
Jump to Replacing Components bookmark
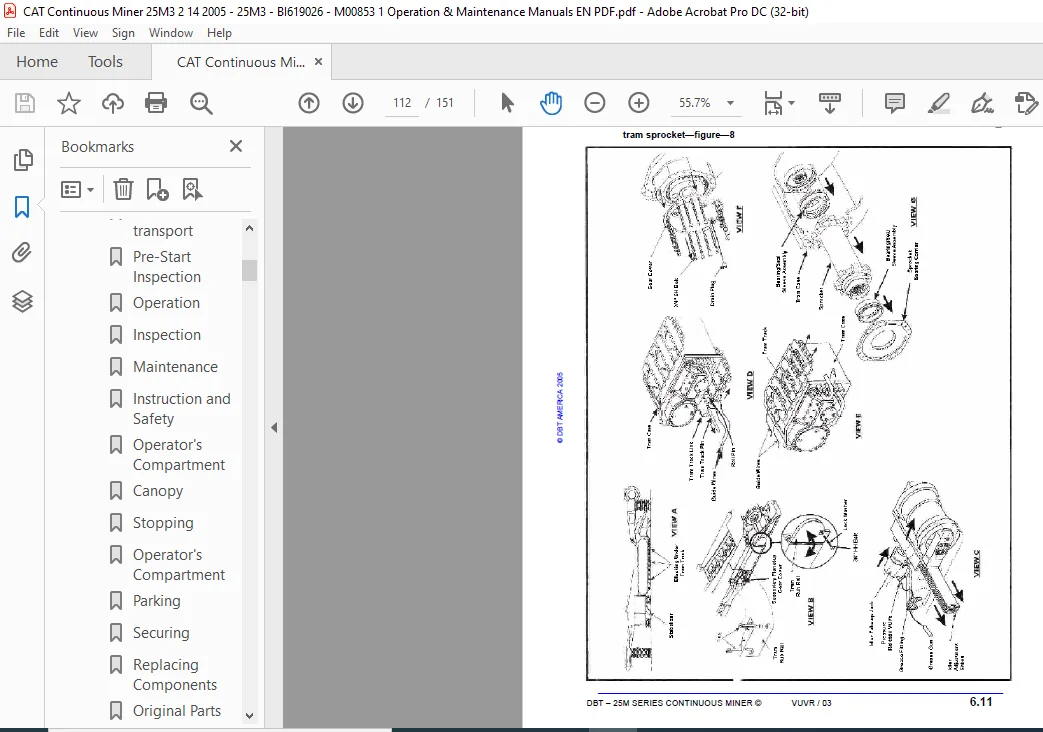174,675
